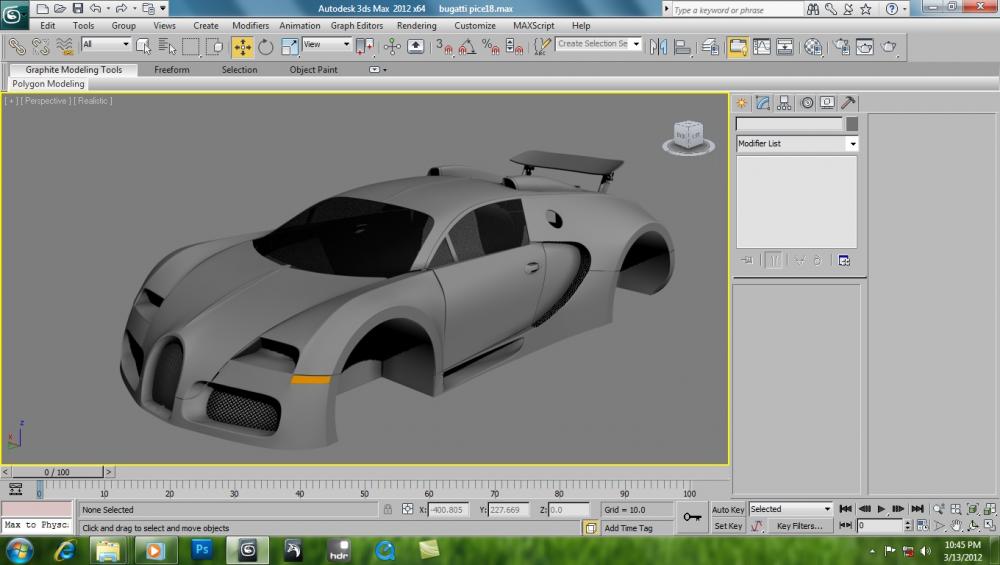Open the Undo history dropdown arrow
This screenshot has height=565, width=1000.
click(x=108, y=8)
